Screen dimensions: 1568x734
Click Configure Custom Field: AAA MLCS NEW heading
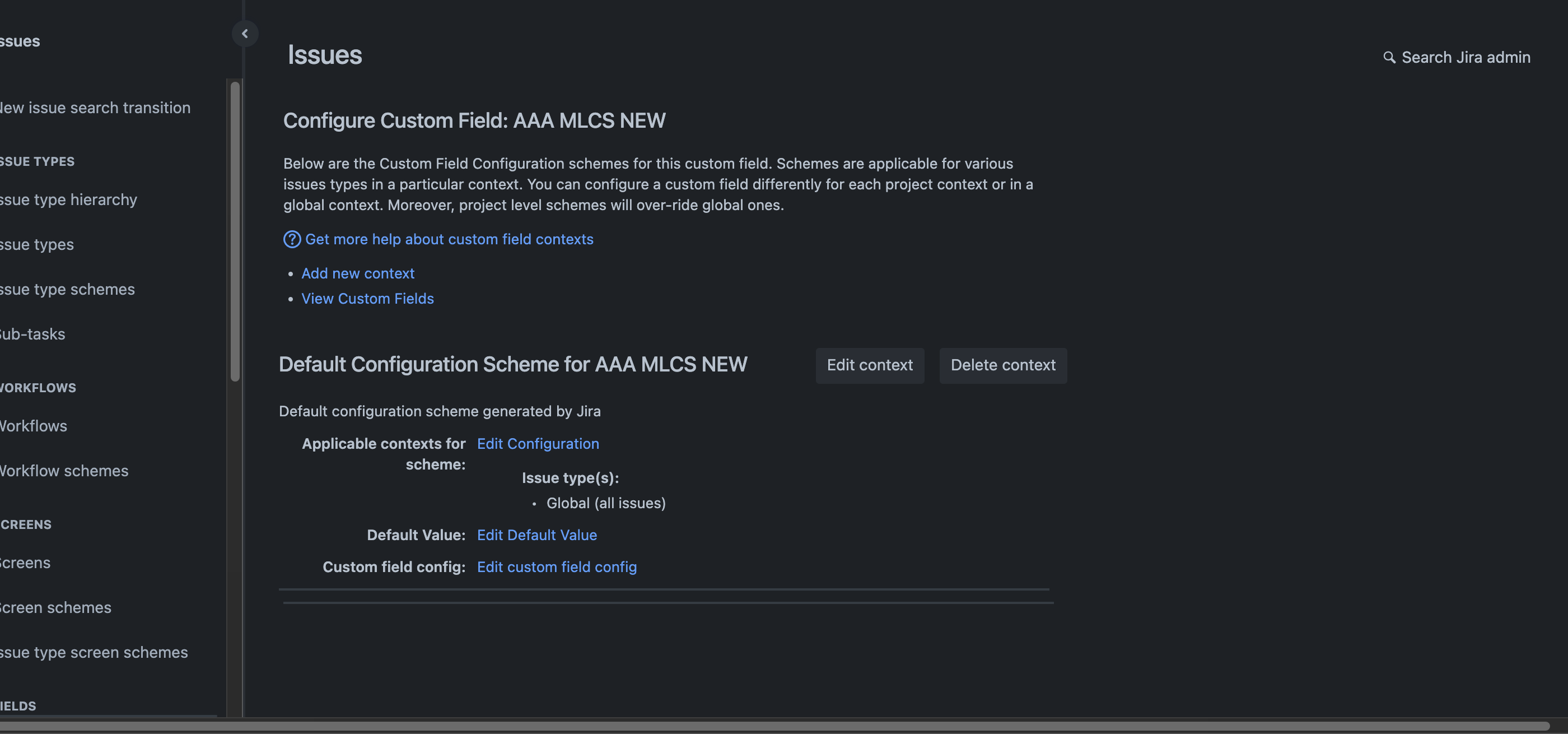474,120
